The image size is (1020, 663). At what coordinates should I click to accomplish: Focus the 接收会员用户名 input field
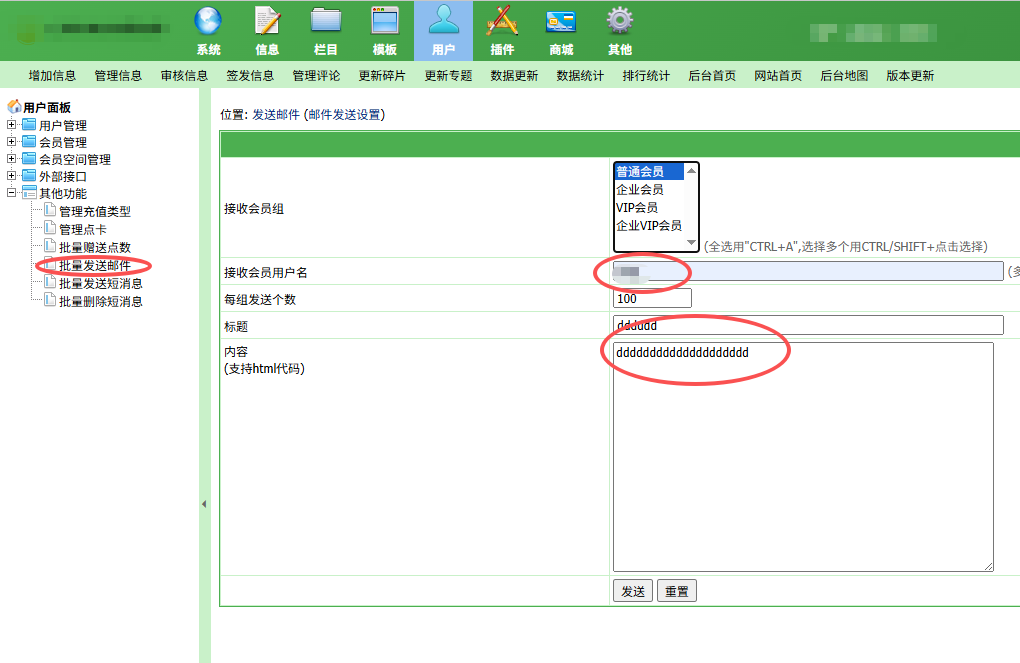tap(809, 271)
